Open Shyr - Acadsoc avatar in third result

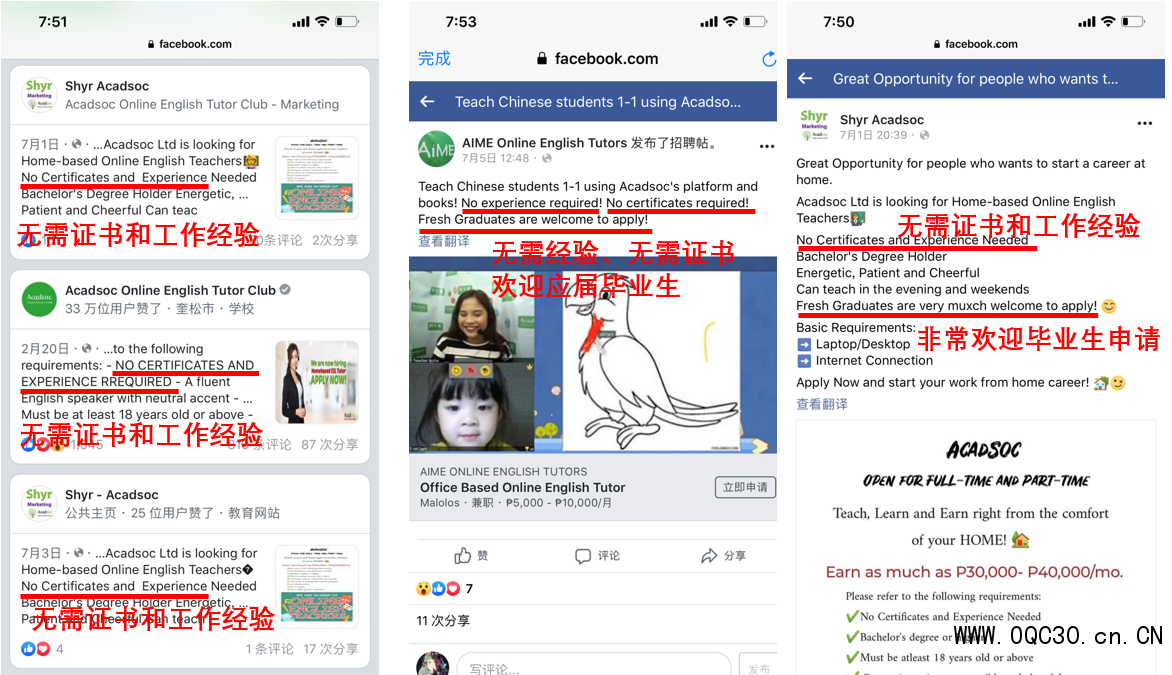(x=39, y=504)
